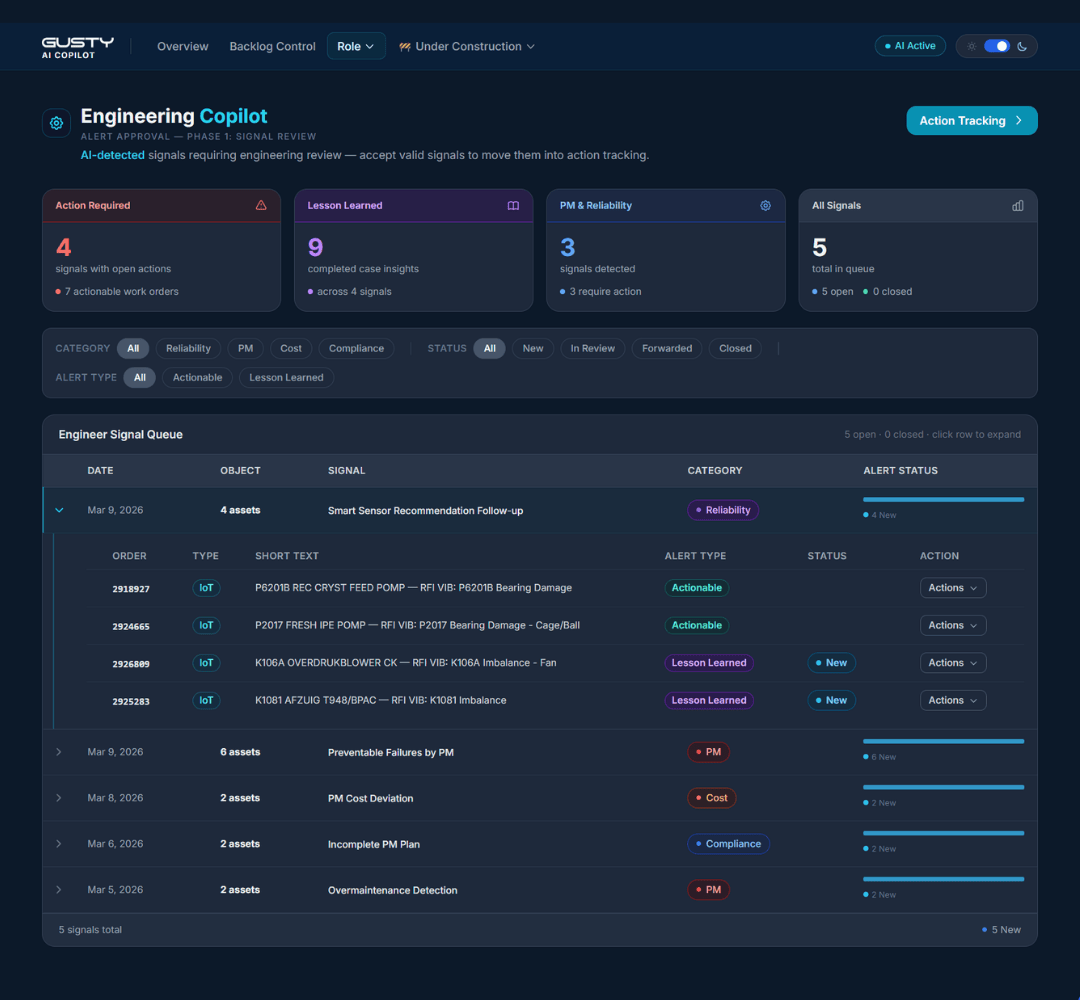Expand the PM Cost Deviation signal row
This screenshot has height=1000, width=1080.
click(58, 797)
